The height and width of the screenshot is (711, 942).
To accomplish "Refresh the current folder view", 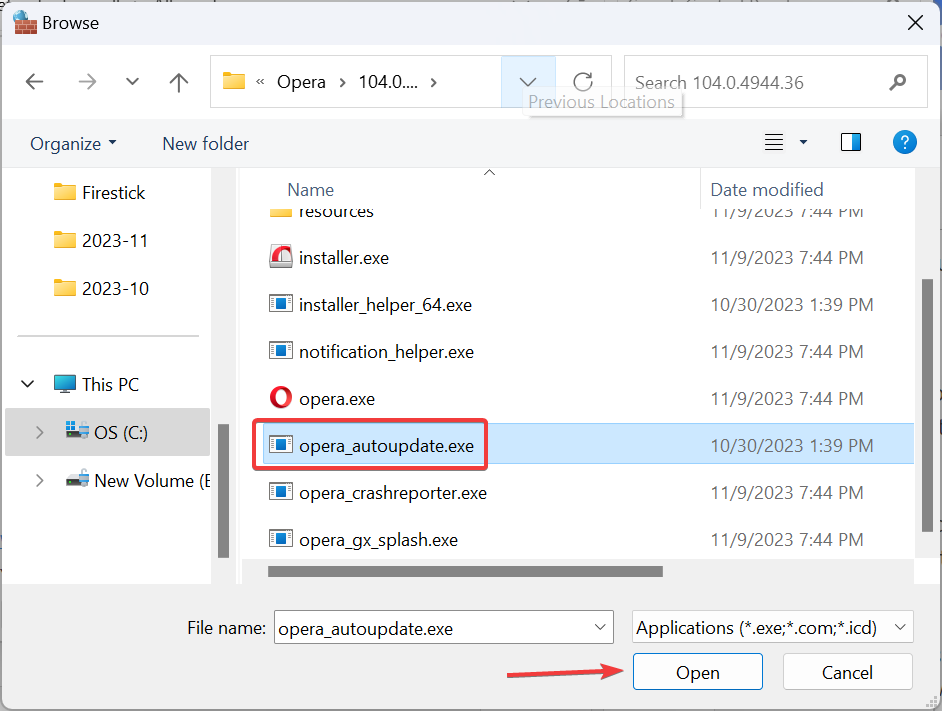I will click(x=583, y=82).
